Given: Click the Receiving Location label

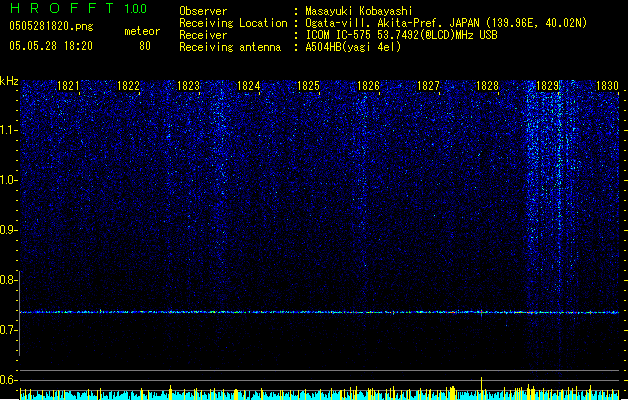Looking at the screenshot, I should pyautogui.click(x=233, y=23).
